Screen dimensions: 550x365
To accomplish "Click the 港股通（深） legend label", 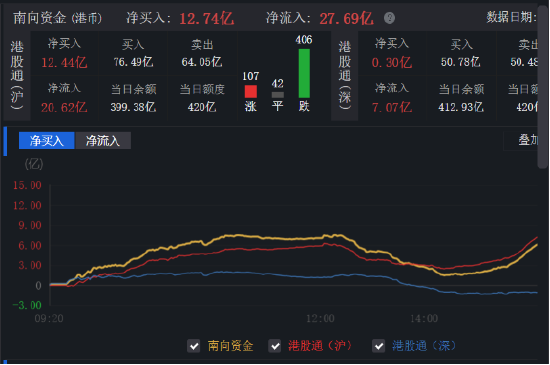I will tap(424, 346).
